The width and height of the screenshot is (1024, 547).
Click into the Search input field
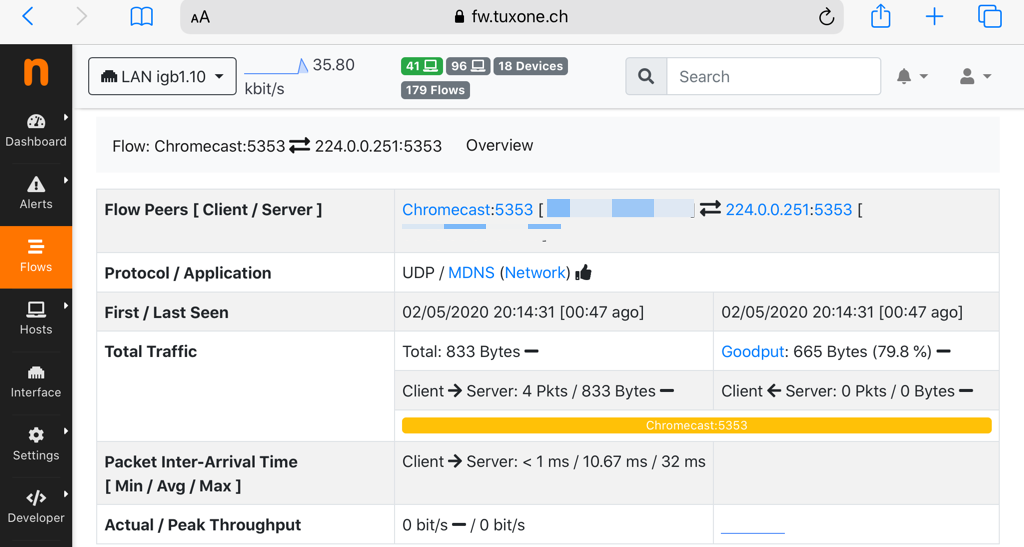(773, 76)
